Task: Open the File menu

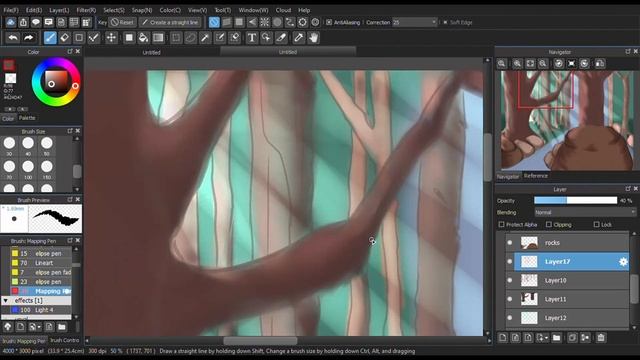Action: tap(11, 10)
